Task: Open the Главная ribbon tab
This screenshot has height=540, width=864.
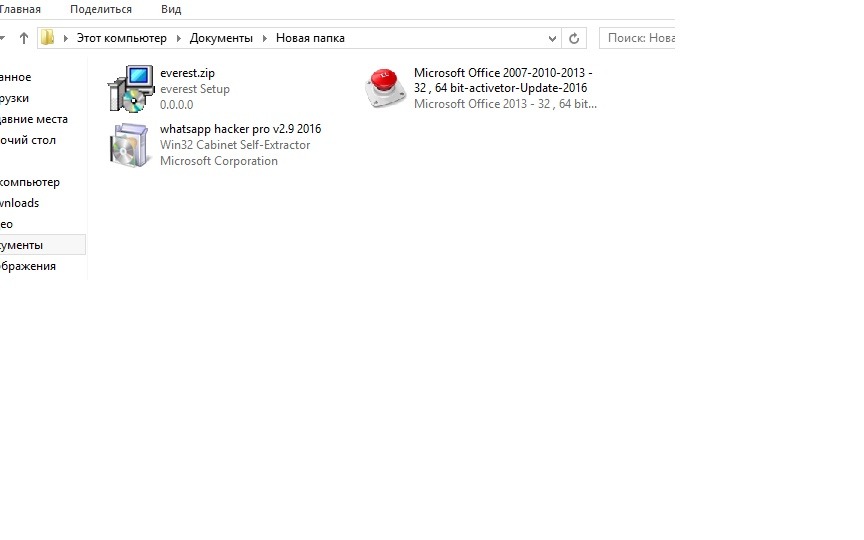Action: pyautogui.click(x=20, y=9)
